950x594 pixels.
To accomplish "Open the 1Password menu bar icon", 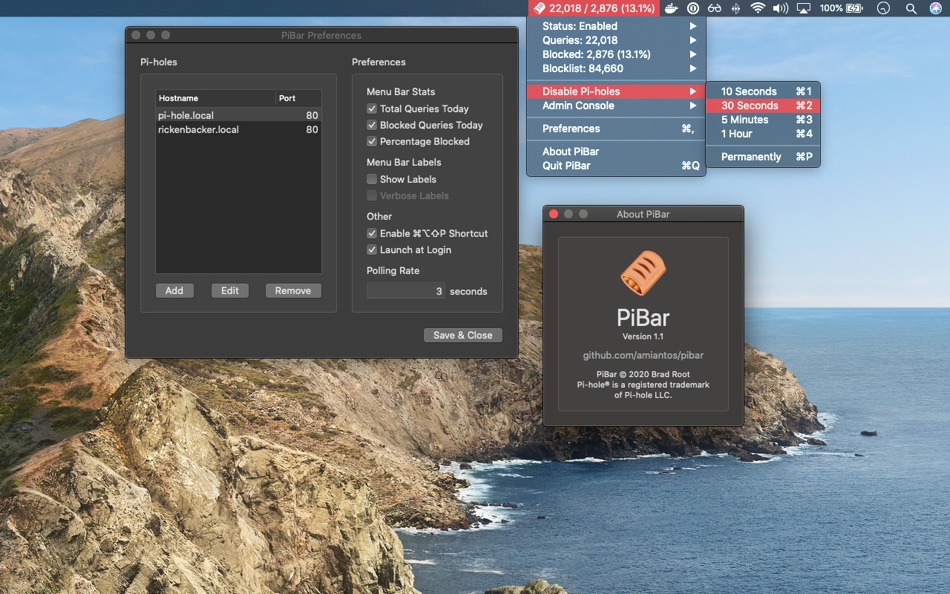I will click(x=693, y=8).
